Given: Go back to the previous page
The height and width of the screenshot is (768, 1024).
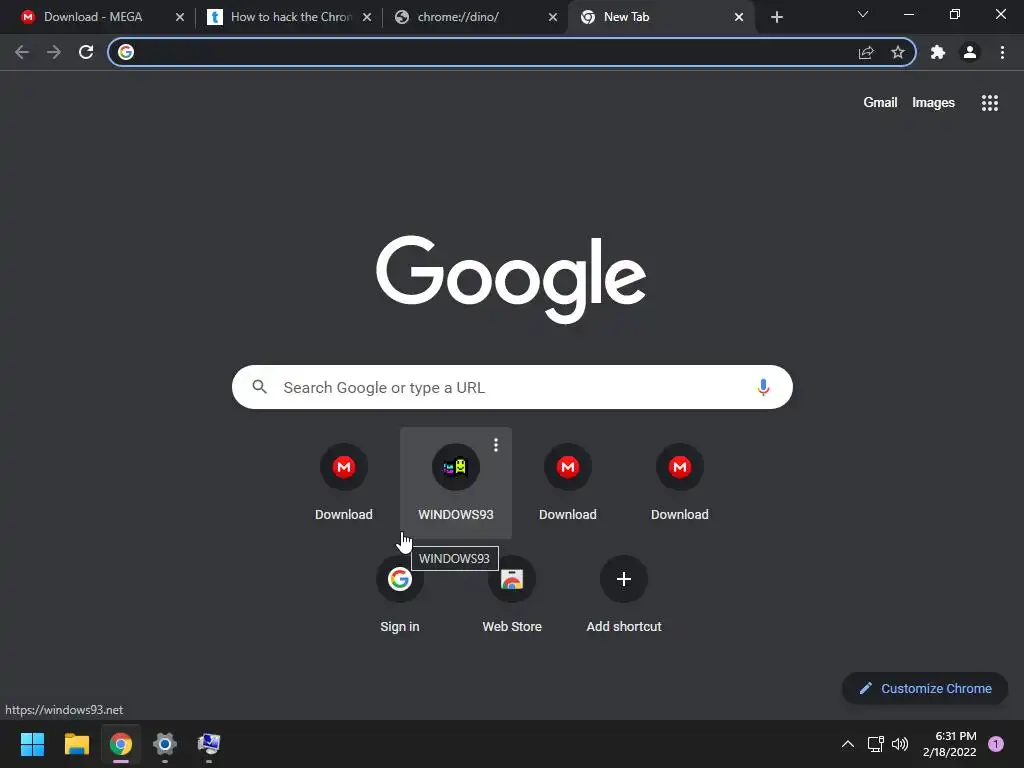Looking at the screenshot, I should [x=22, y=52].
